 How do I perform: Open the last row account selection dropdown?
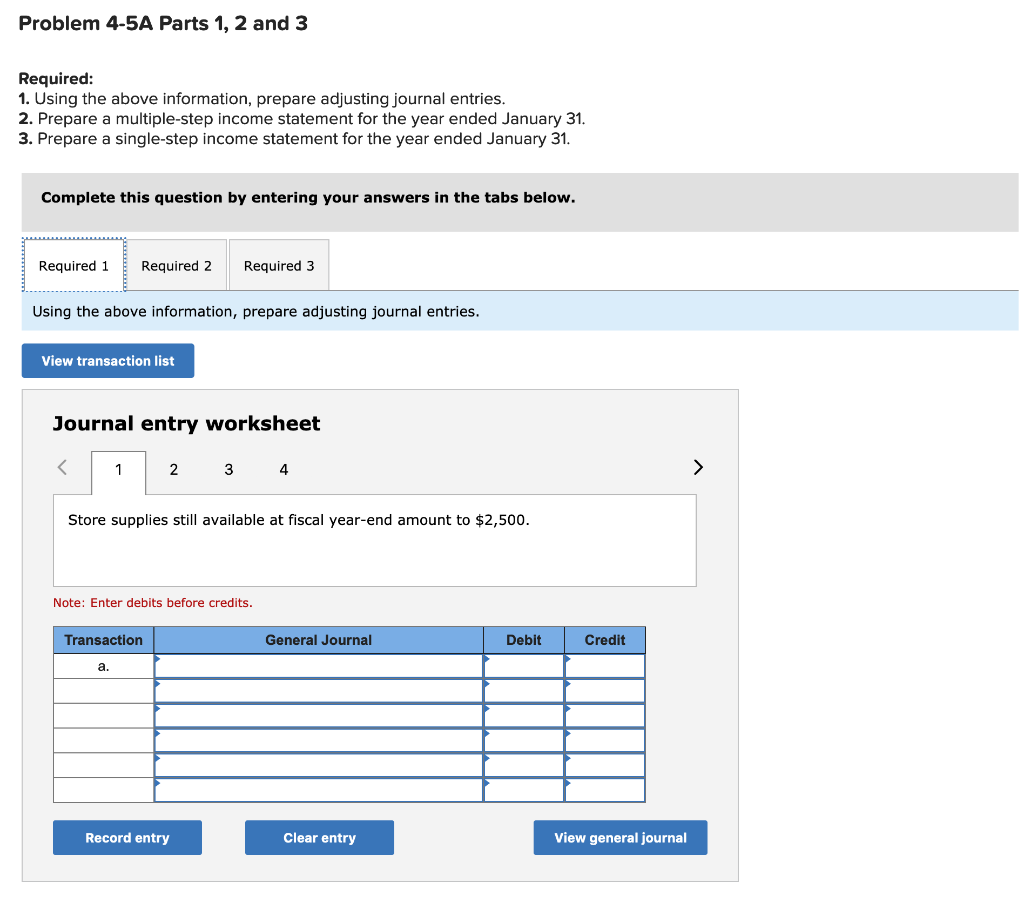(x=318, y=790)
